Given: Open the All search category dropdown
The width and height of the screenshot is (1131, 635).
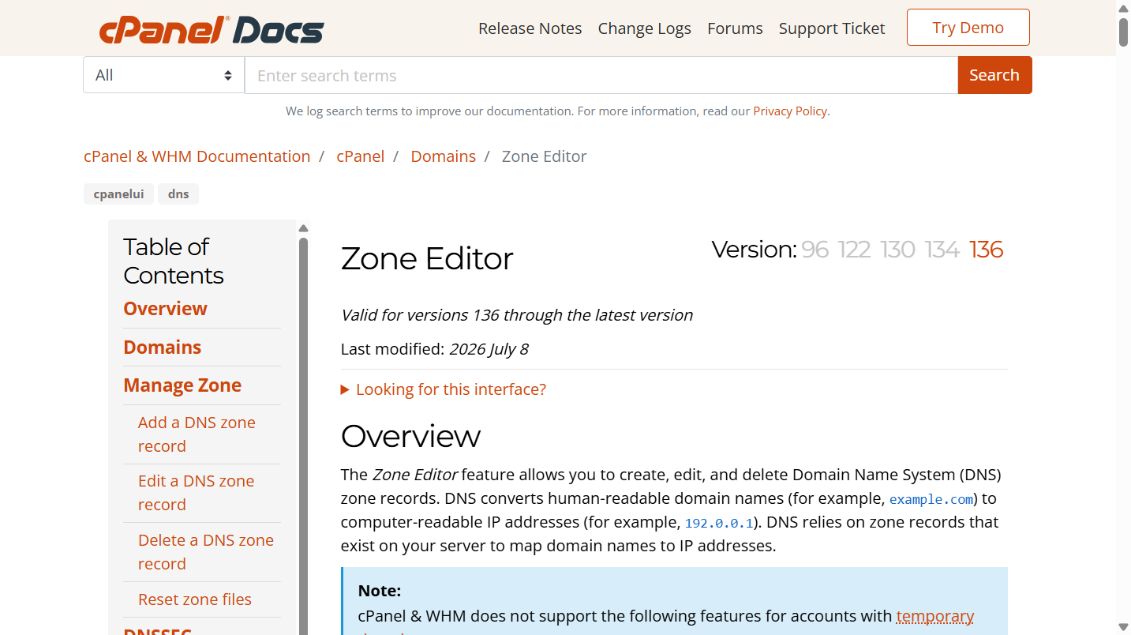Looking at the screenshot, I should (x=164, y=75).
